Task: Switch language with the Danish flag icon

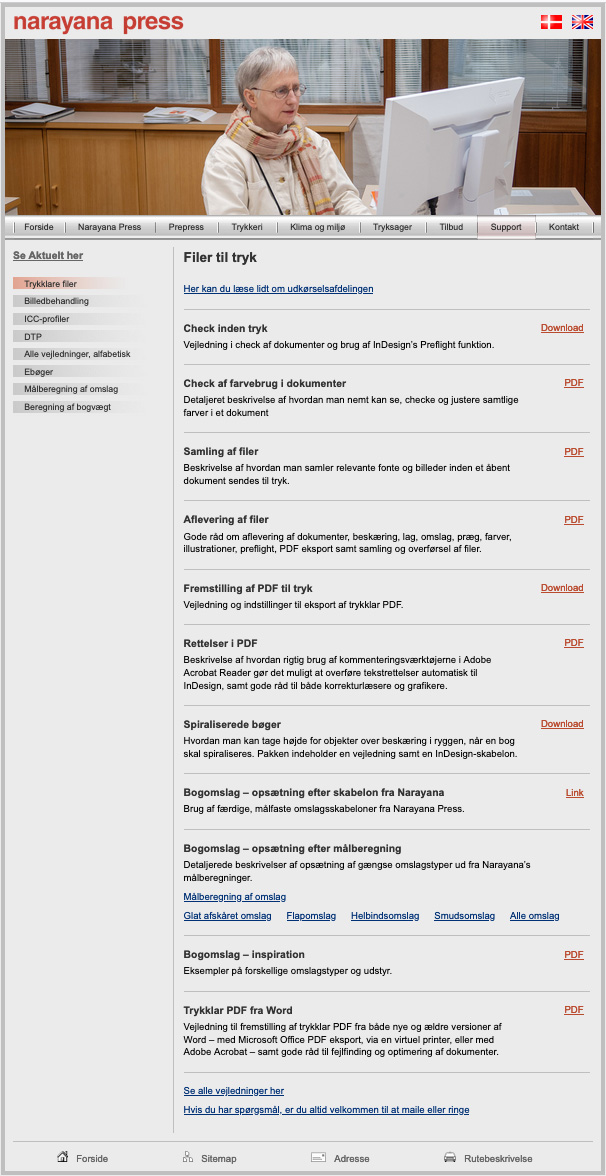Action: coord(551,22)
